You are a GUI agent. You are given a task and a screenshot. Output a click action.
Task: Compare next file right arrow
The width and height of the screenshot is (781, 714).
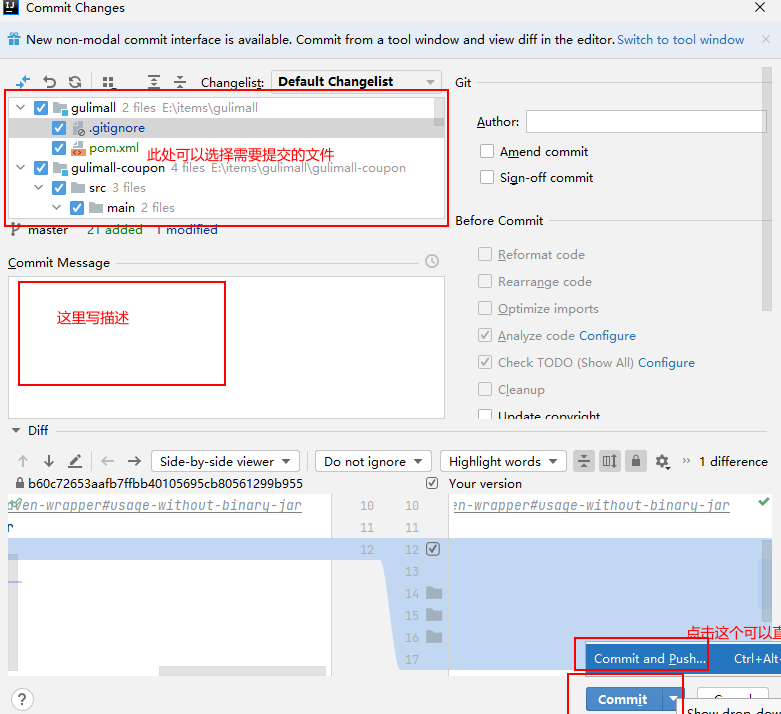pyautogui.click(x=134, y=461)
